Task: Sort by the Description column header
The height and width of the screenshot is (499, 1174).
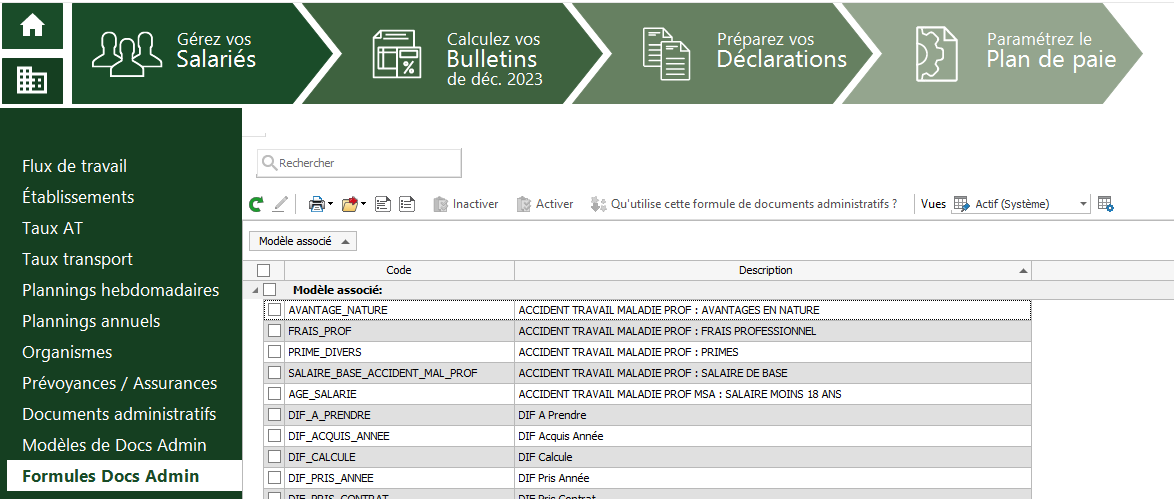Action: tap(773, 270)
